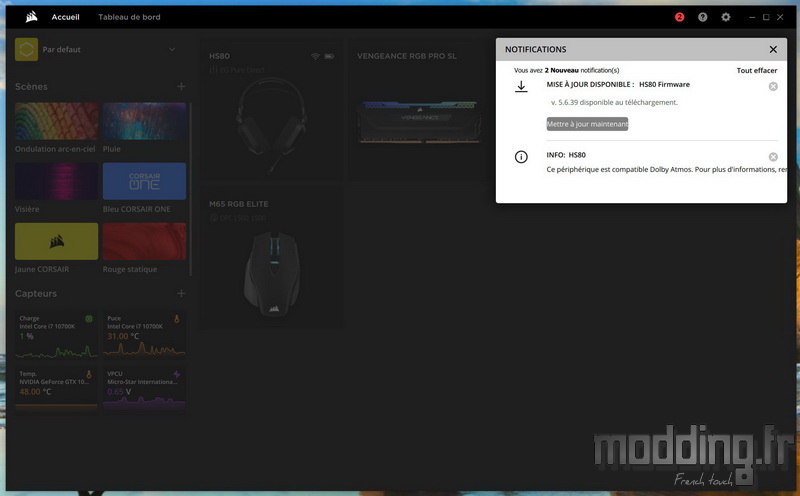Image resolution: width=800 pixels, height=496 pixels.
Task: Open the HS80 headset device card
Action: [x=271, y=109]
